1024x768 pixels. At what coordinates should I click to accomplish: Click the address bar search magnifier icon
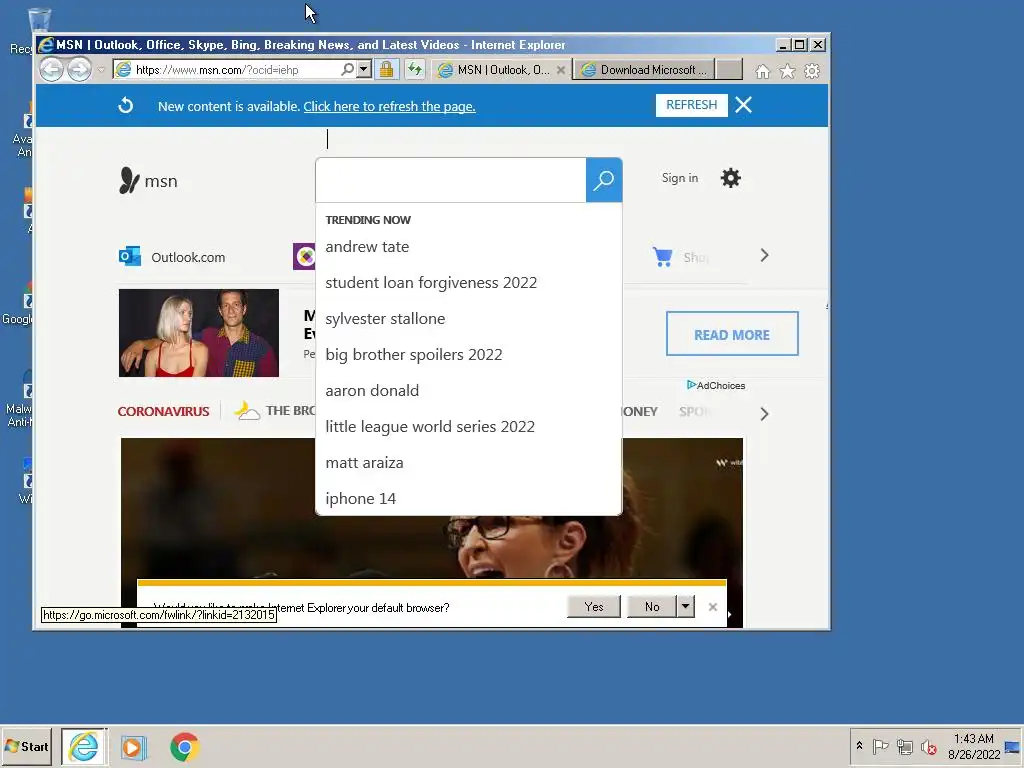(x=347, y=69)
